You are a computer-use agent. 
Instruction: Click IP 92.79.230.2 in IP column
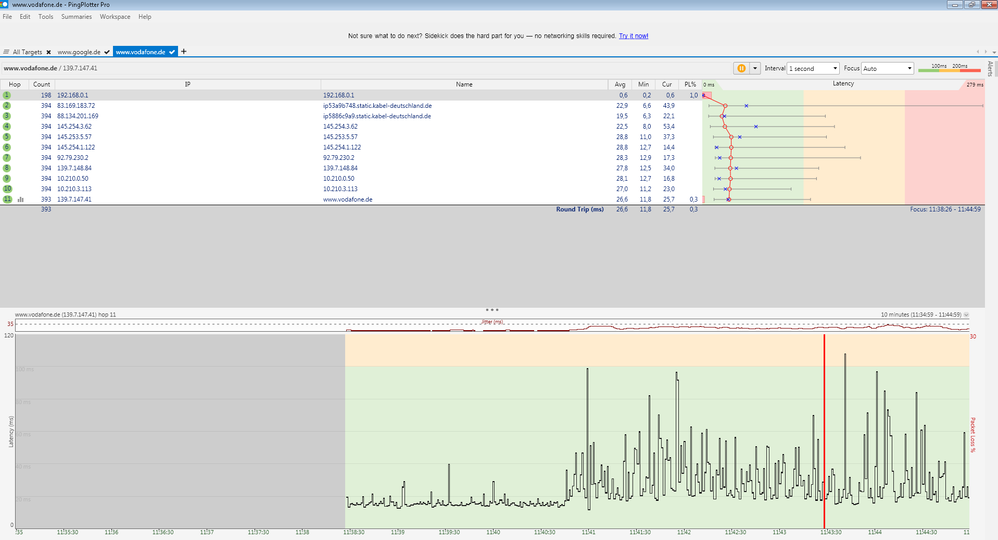73,157
